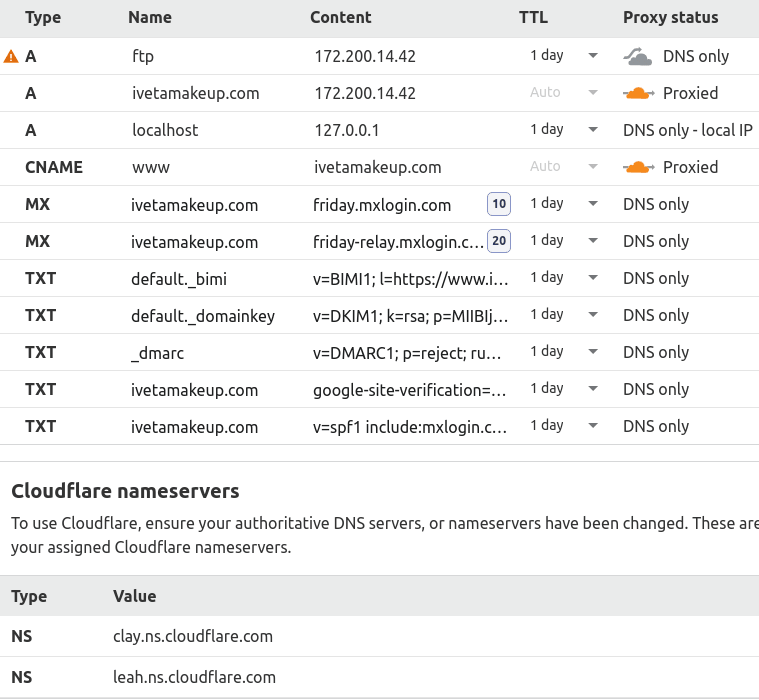Click friday-relay.mxlogin.c… MX content
This screenshot has height=700, width=759.
tap(398, 242)
